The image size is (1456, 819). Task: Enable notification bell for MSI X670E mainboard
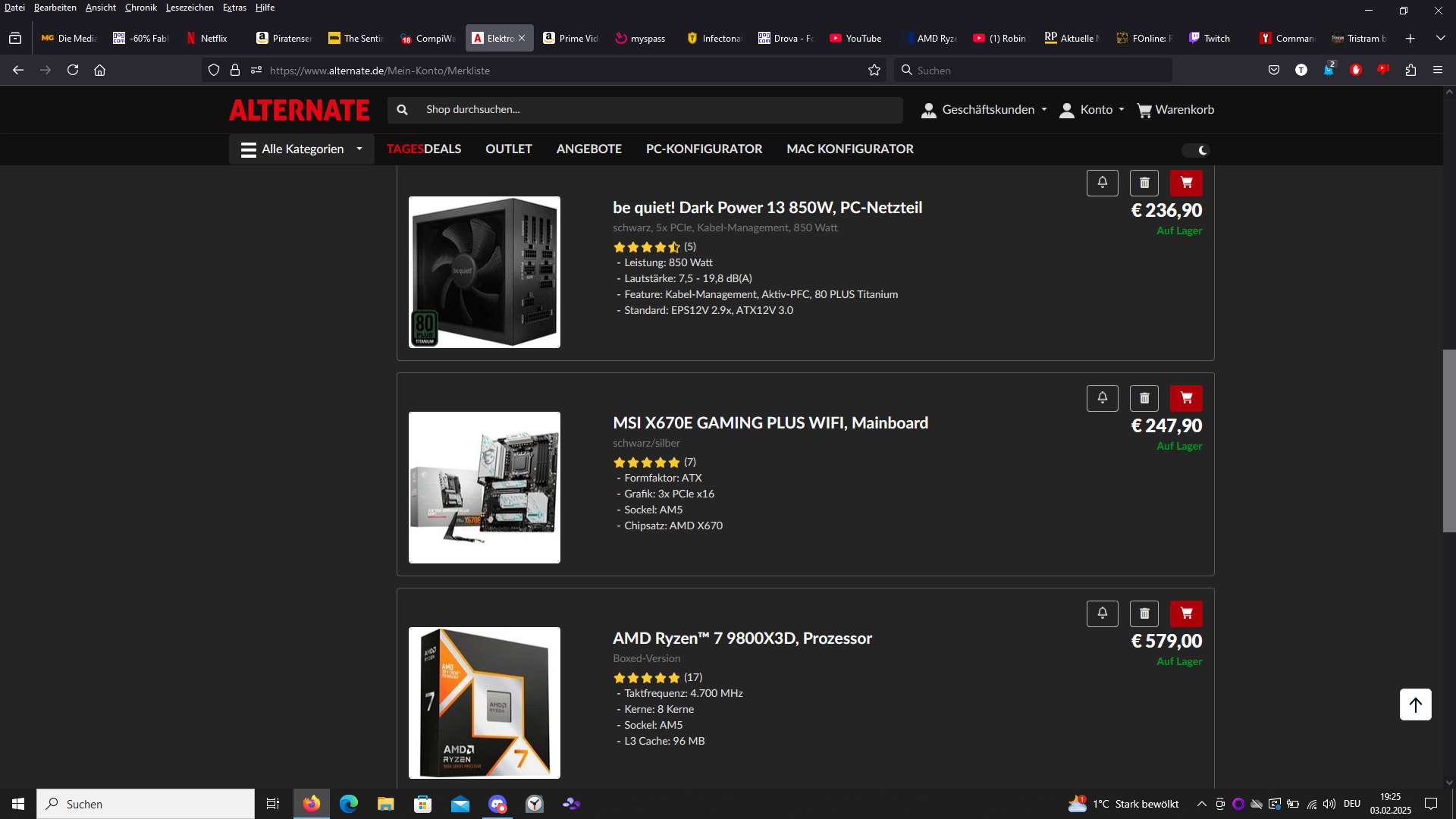(x=1103, y=398)
